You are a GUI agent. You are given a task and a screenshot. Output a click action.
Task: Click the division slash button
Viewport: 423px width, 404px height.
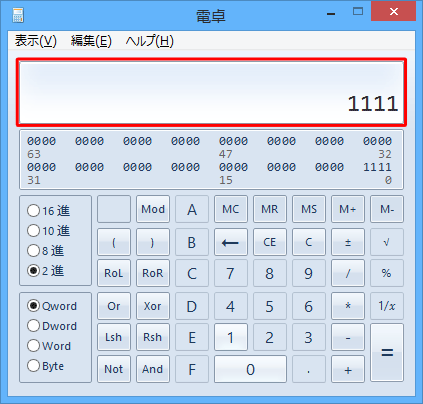pos(348,273)
